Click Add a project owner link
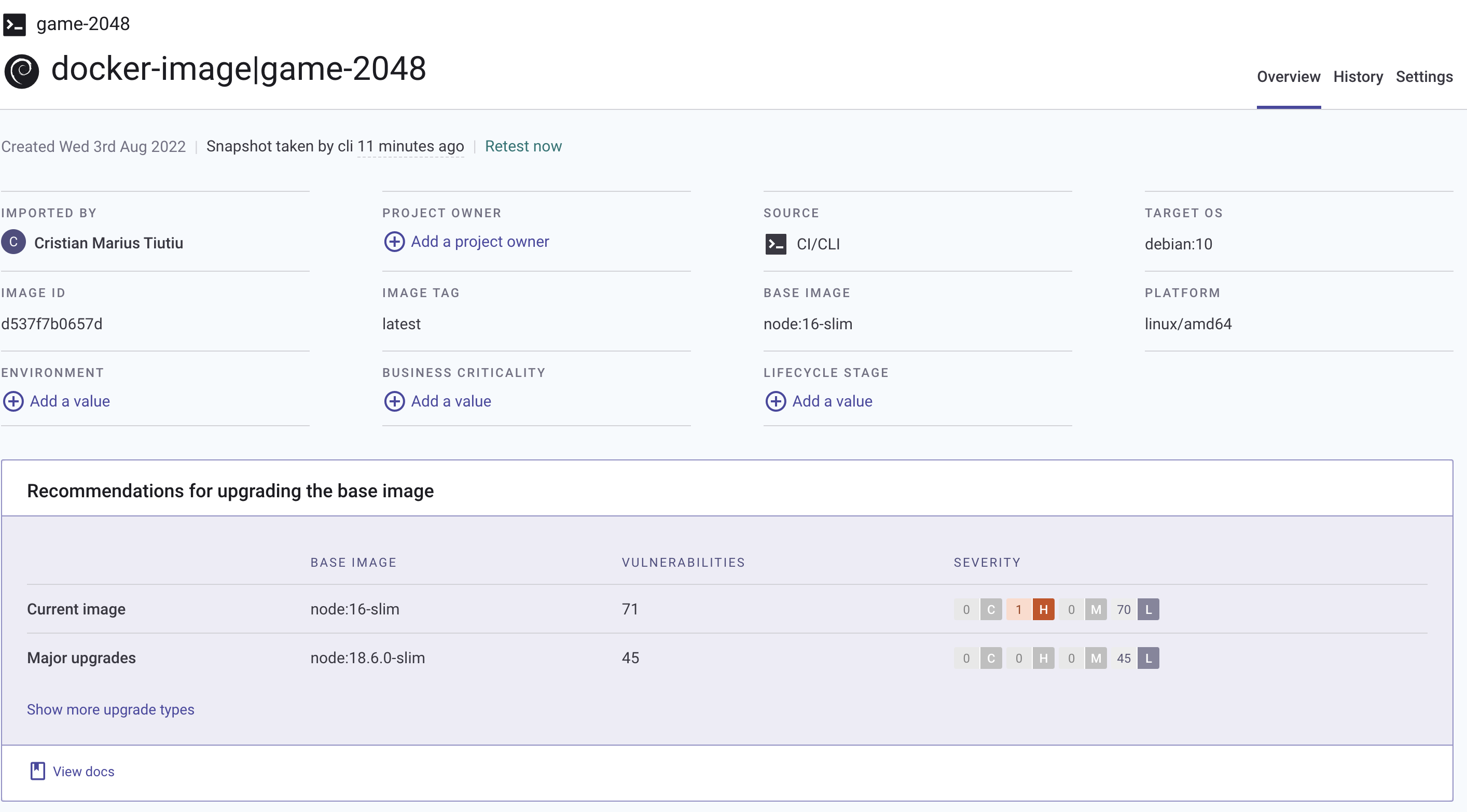1467x812 pixels. pyautogui.click(x=479, y=242)
